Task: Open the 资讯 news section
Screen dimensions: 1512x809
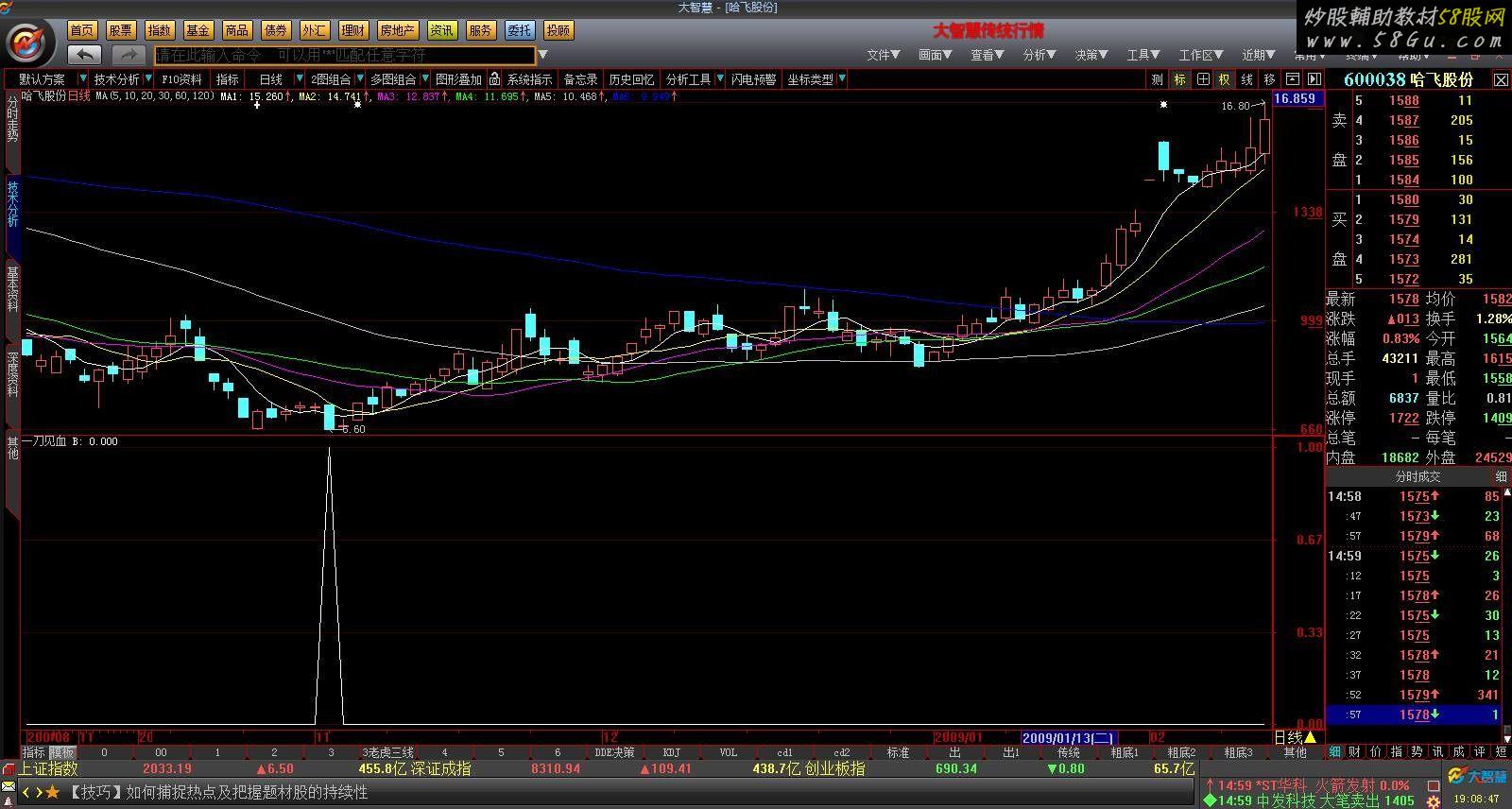Action: pos(441,30)
